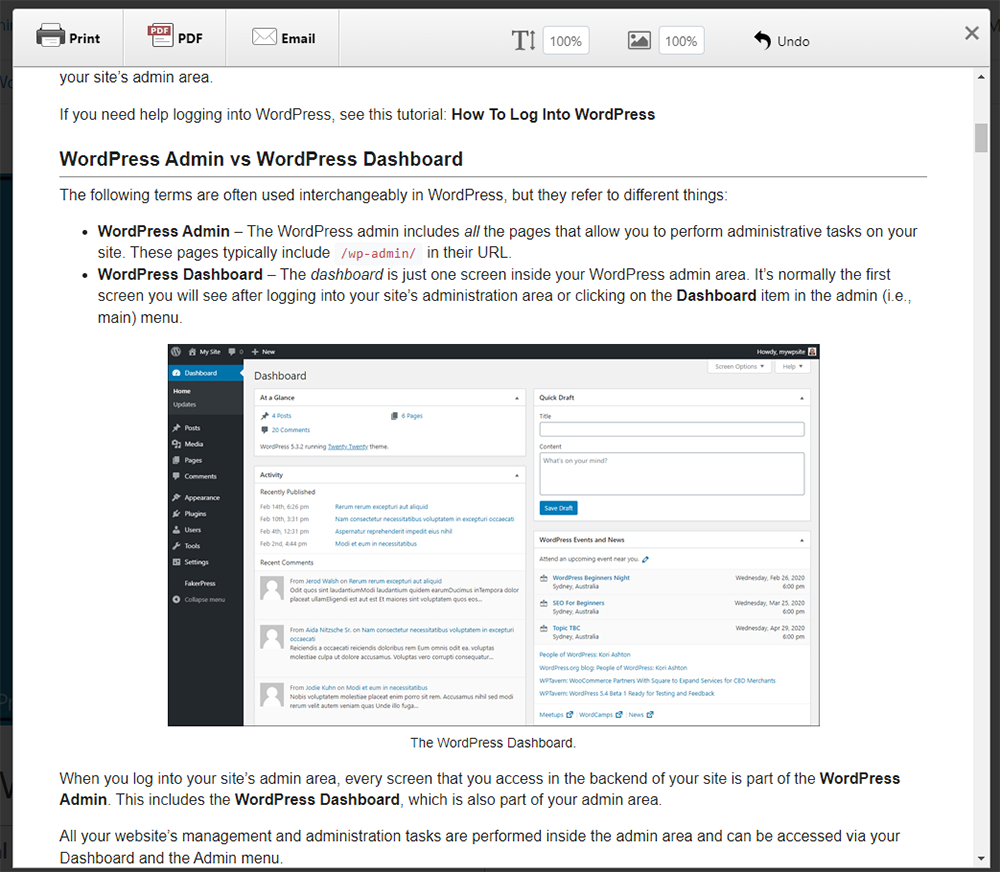Viewport: 1000px width, 872px height.
Task: Send the page via the Email button
Action: tap(283, 38)
